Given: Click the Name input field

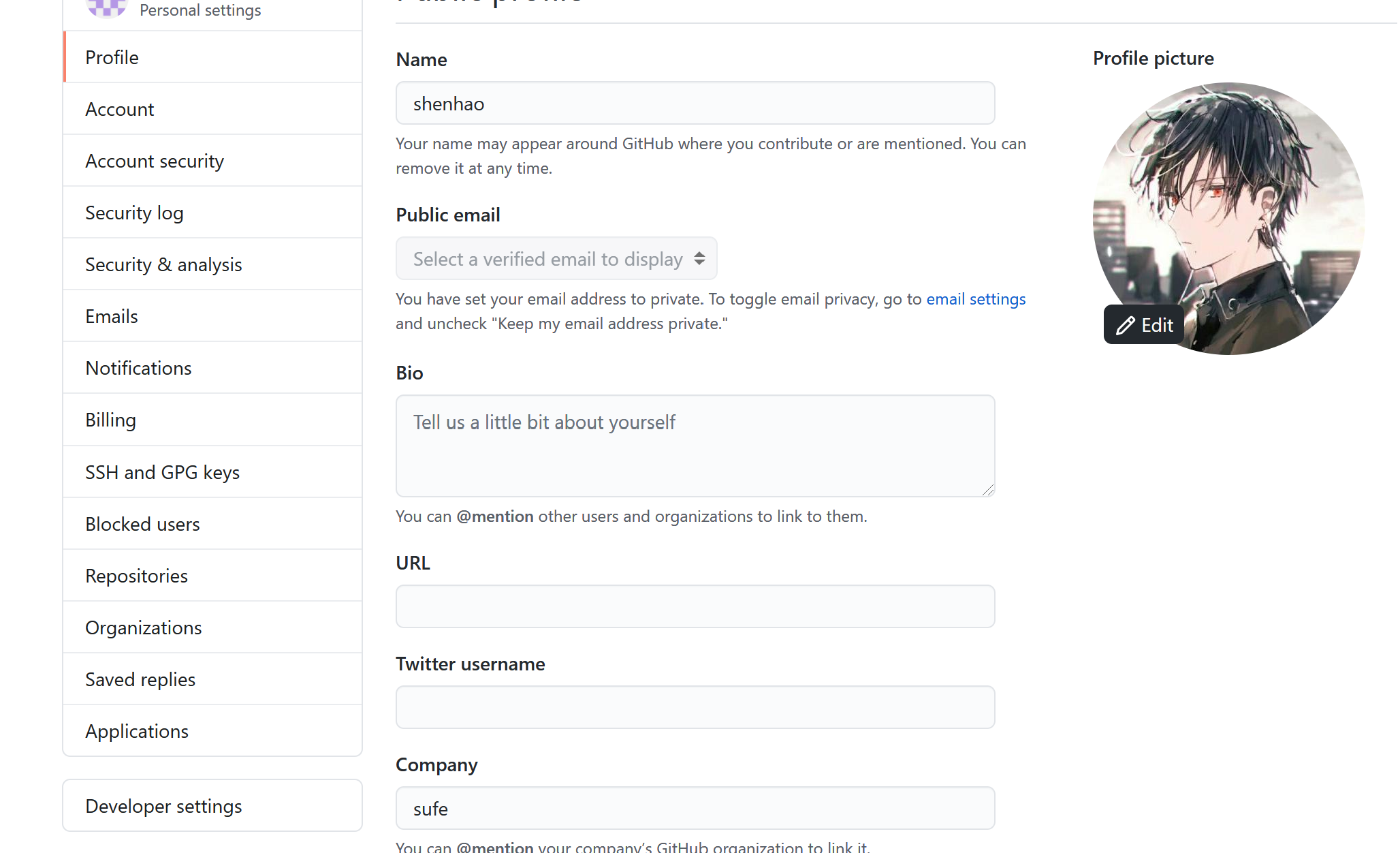Looking at the screenshot, I should point(695,104).
